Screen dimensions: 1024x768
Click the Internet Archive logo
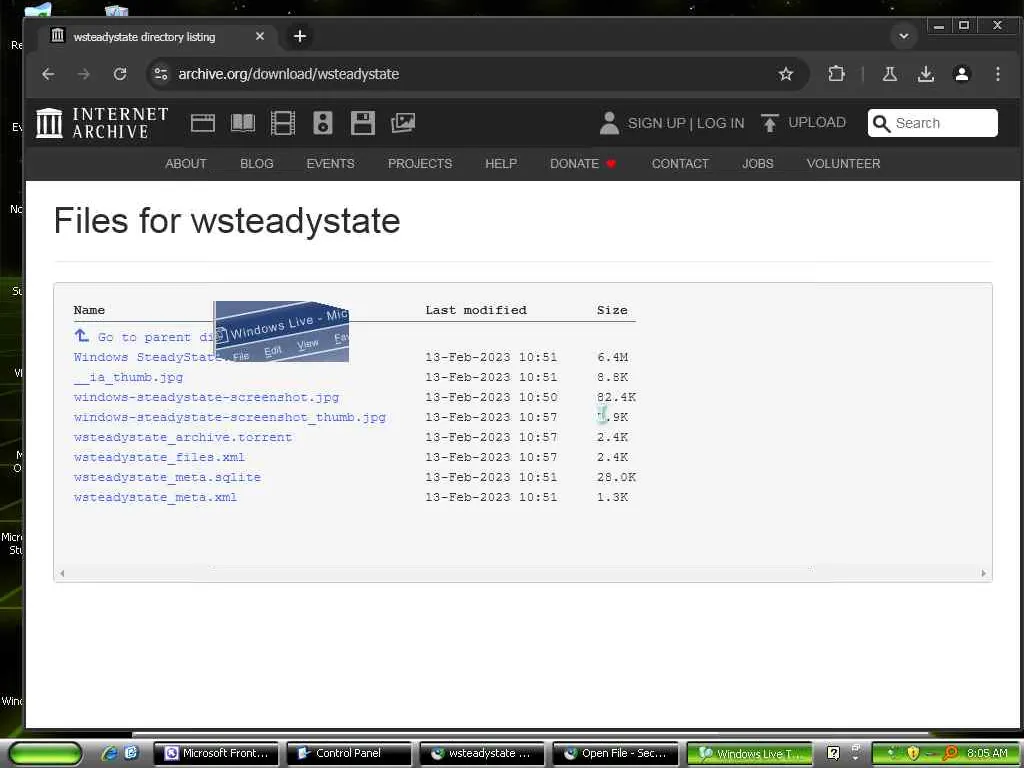pyautogui.click(x=102, y=123)
